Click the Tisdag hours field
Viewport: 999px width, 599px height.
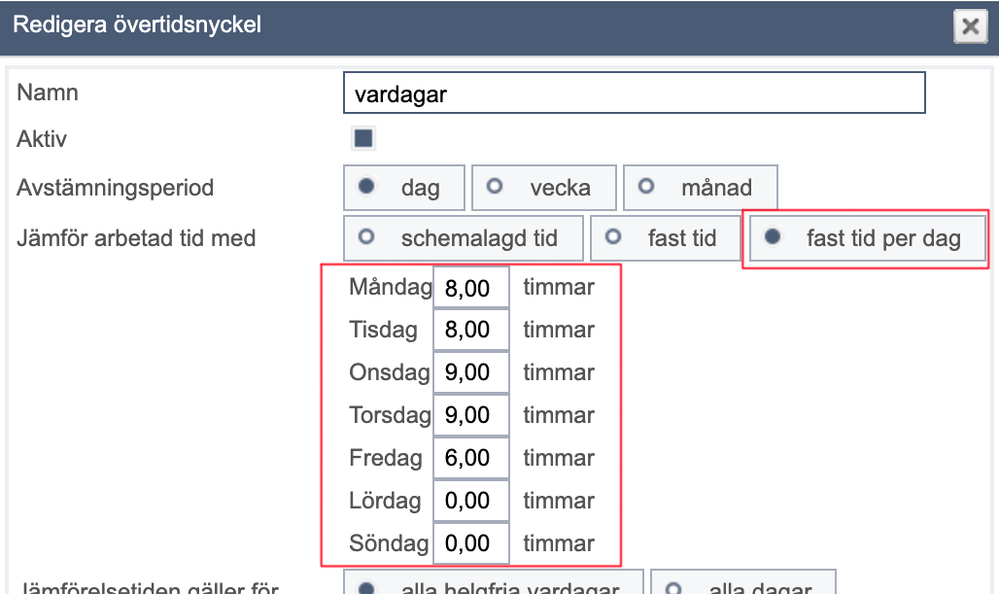tap(471, 330)
